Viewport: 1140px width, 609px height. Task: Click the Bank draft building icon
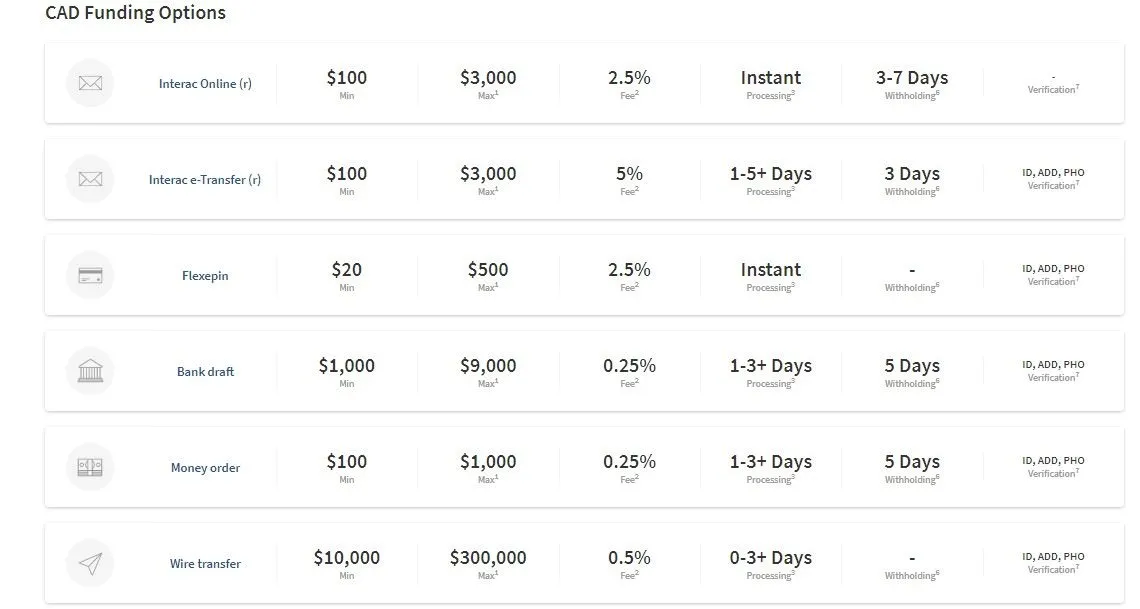90,371
